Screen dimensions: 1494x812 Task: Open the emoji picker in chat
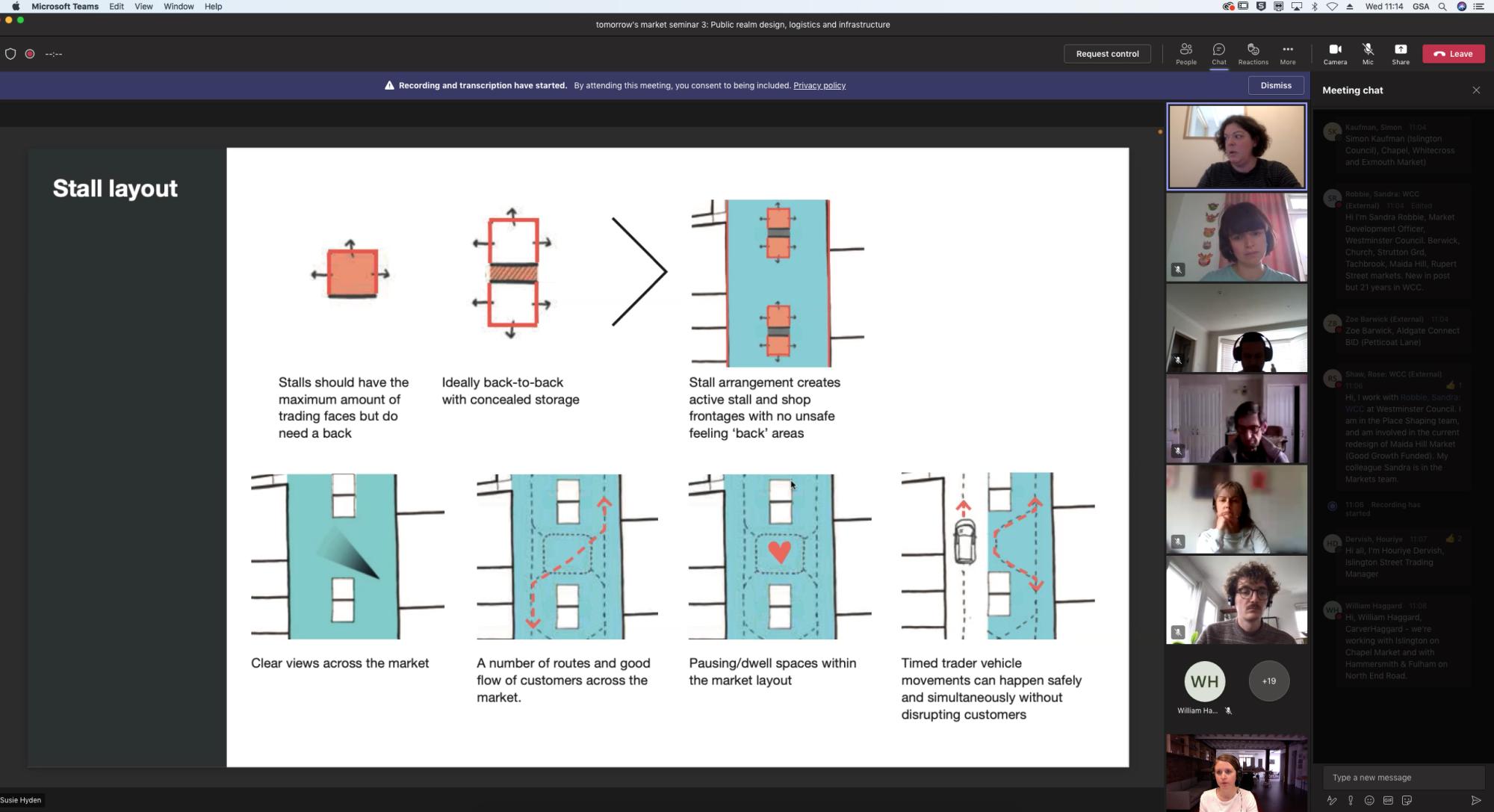click(1369, 800)
